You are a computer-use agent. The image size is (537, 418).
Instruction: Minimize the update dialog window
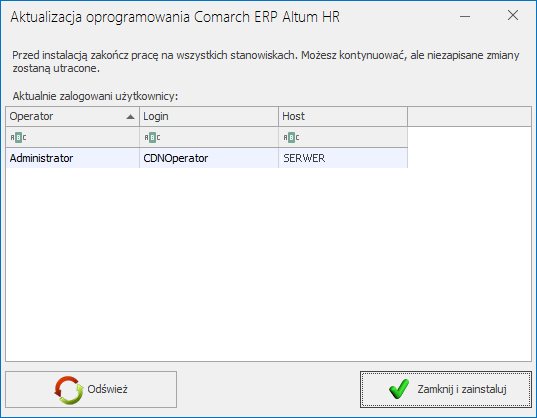click(x=465, y=16)
